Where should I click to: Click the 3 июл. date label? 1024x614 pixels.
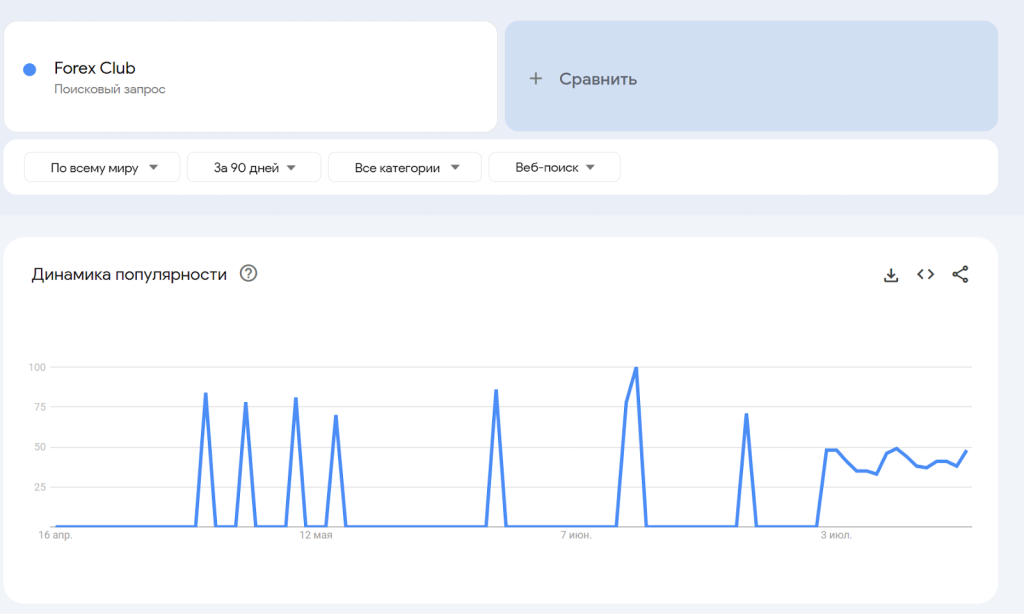coord(836,537)
